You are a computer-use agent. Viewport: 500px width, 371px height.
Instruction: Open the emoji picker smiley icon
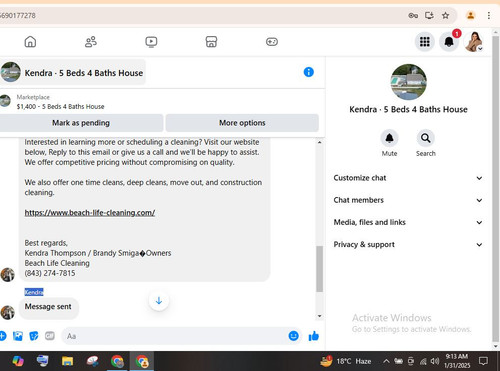pos(293,336)
